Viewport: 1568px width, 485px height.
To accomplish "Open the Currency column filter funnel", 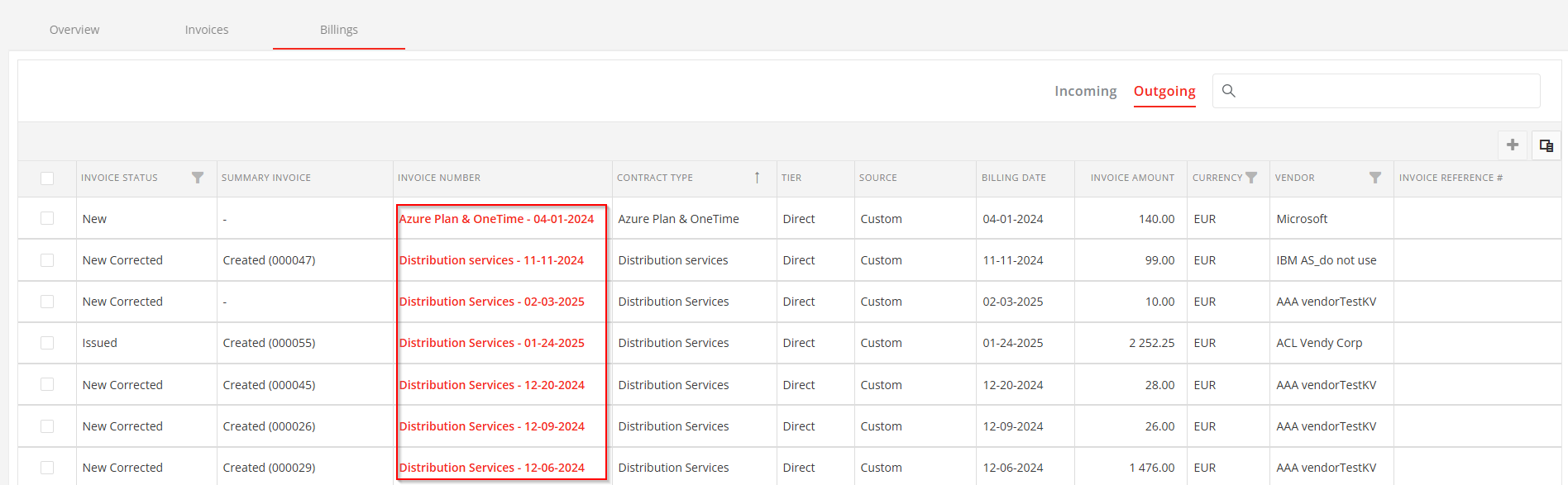I will tap(1251, 178).
